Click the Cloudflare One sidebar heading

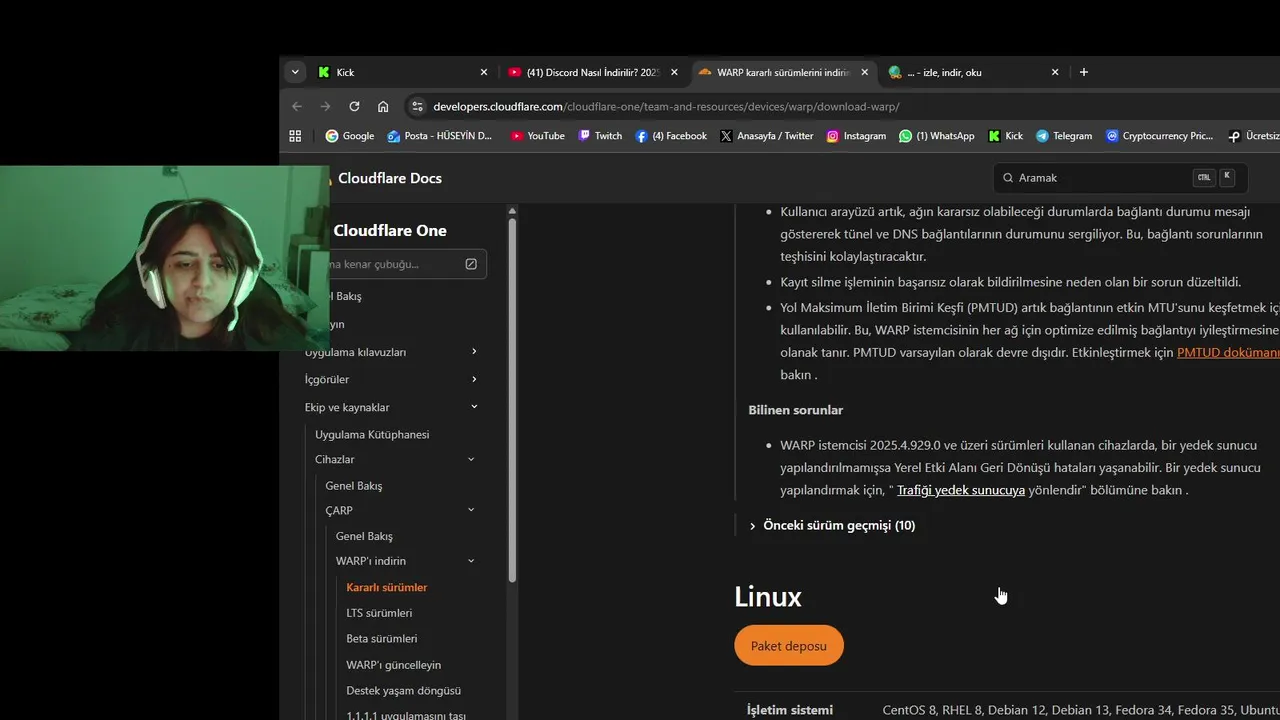pyautogui.click(x=390, y=230)
